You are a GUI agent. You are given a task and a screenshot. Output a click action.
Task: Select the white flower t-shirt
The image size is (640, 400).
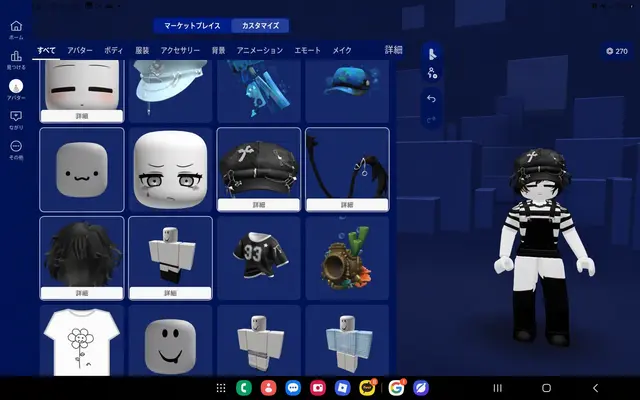click(x=82, y=340)
